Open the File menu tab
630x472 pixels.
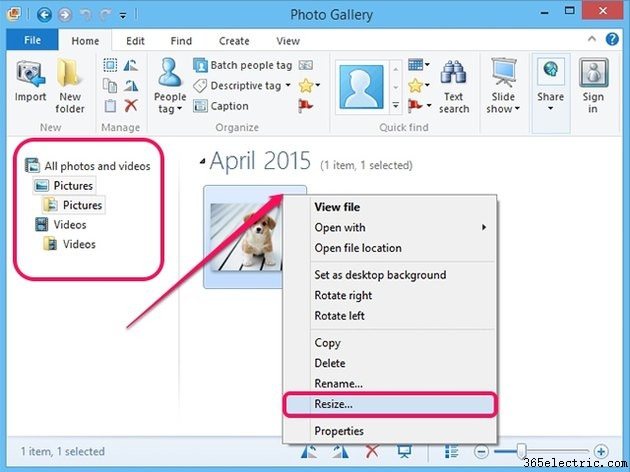32,40
